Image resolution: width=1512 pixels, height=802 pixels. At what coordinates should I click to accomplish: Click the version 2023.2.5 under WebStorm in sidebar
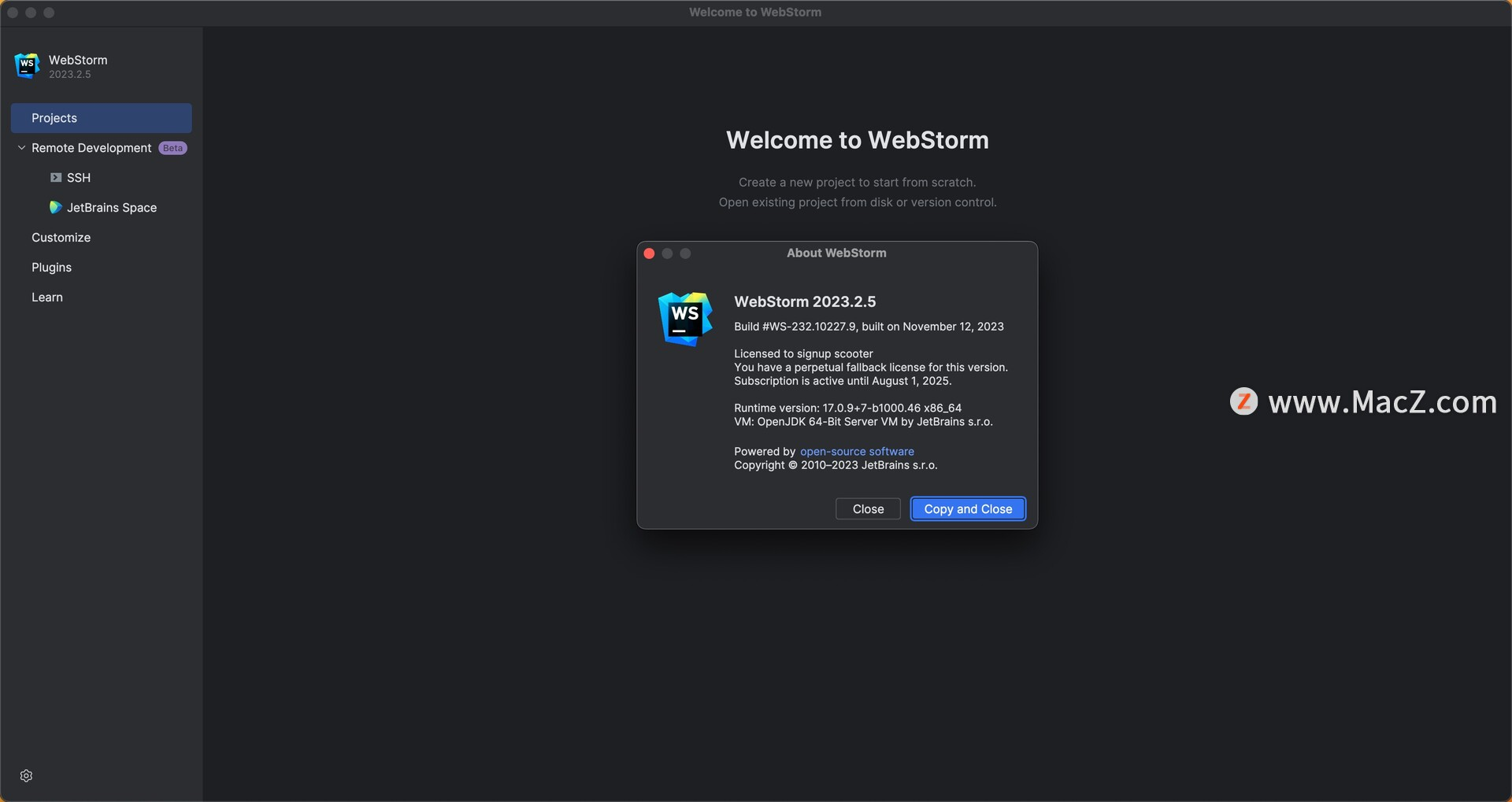[x=70, y=75]
